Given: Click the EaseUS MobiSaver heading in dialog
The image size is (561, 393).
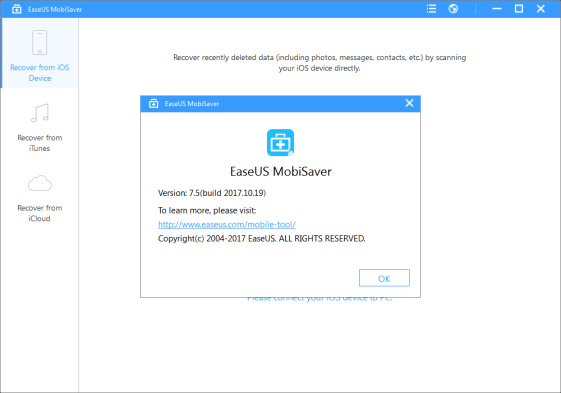Looking at the screenshot, I should [x=280, y=171].
